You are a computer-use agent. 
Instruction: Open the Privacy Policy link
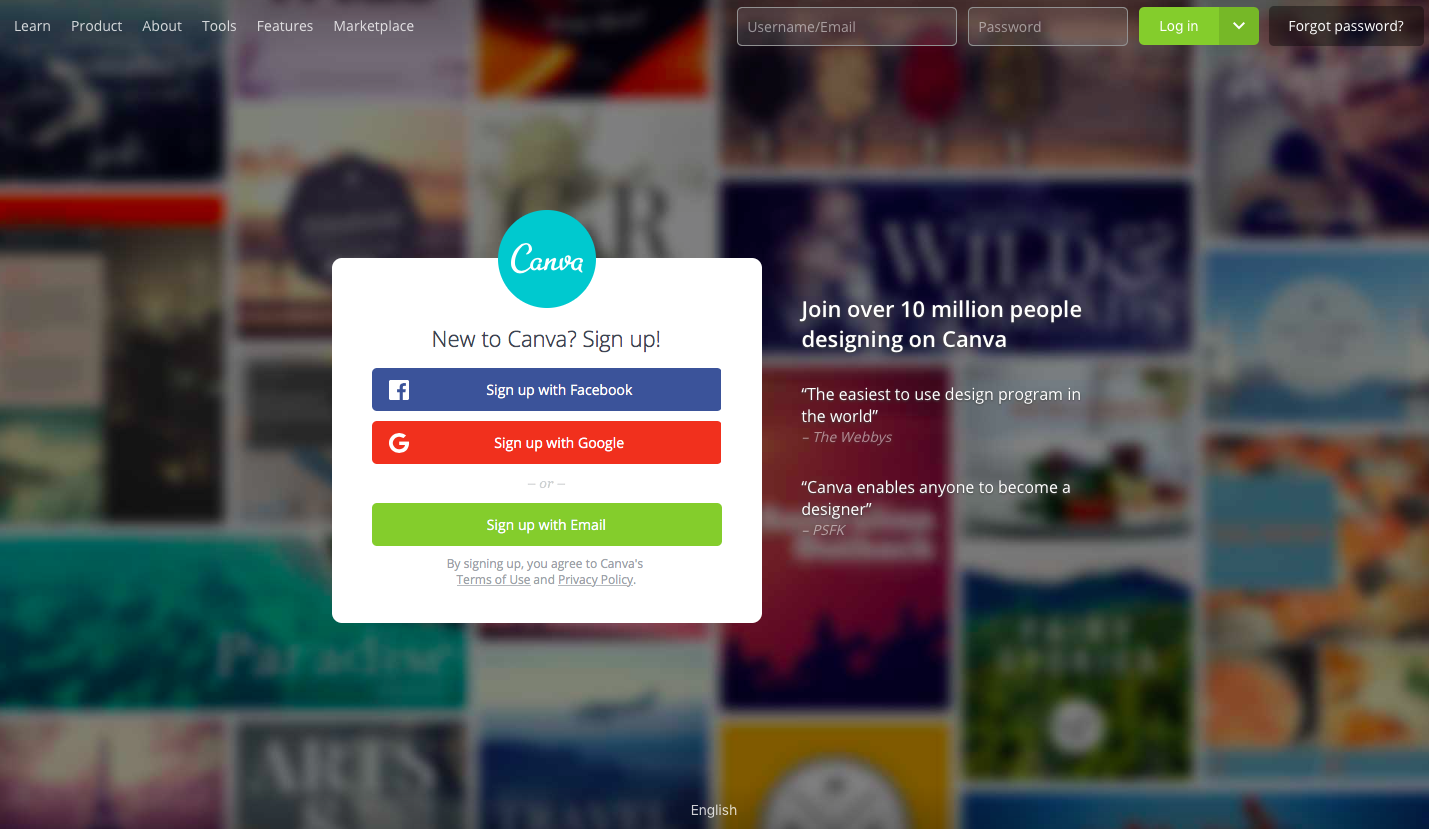tap(596, 580)
